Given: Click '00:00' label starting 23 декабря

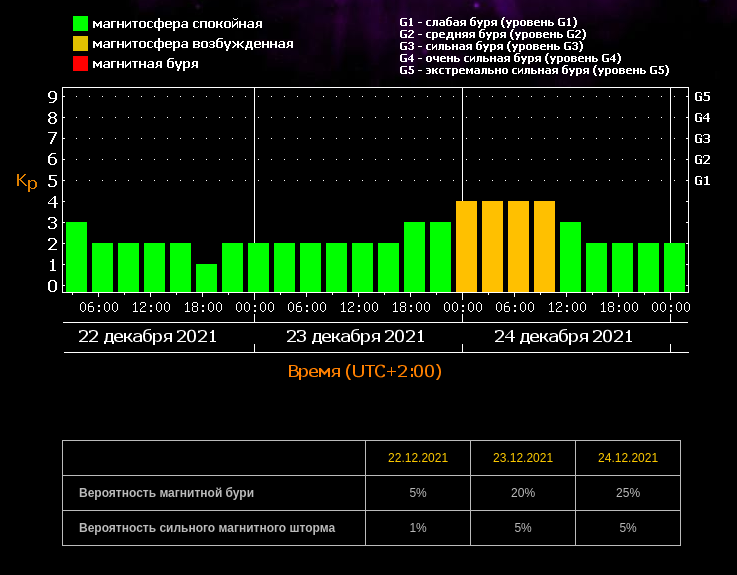Looking at the screenshot, I should point(255,307).
